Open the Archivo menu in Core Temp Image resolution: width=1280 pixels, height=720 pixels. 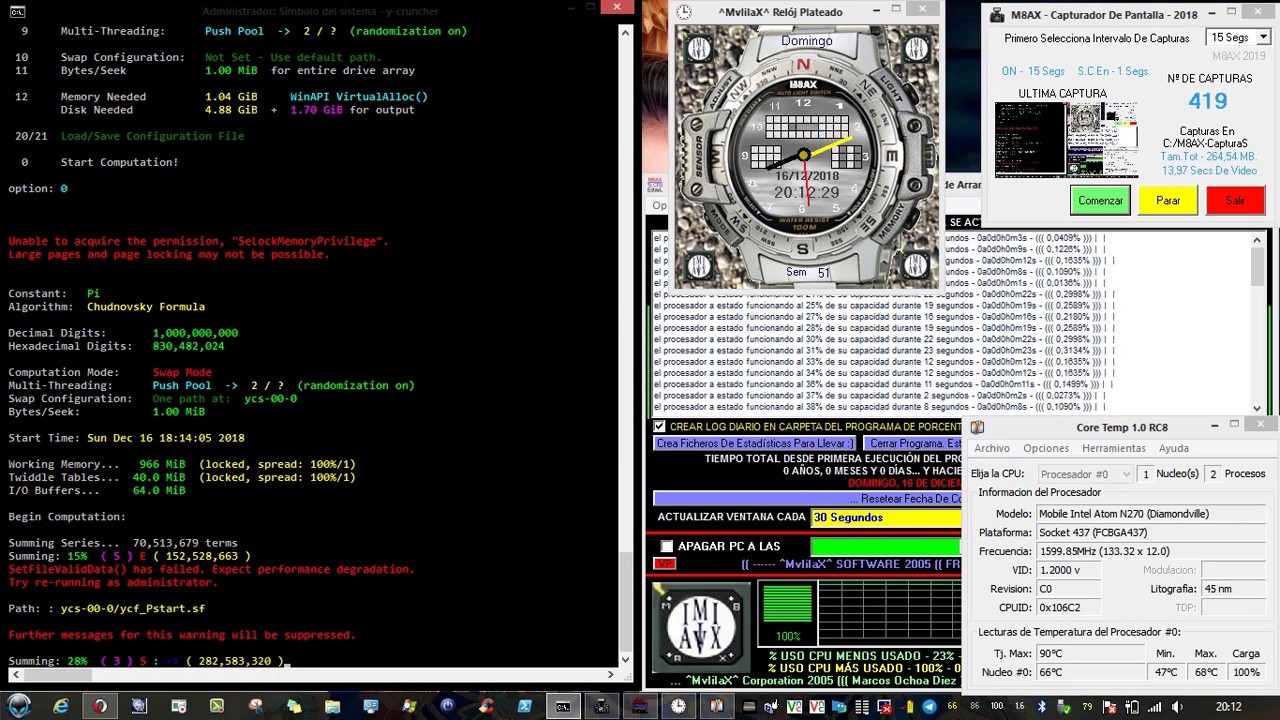pyautogui.click(x=992, y=448)
